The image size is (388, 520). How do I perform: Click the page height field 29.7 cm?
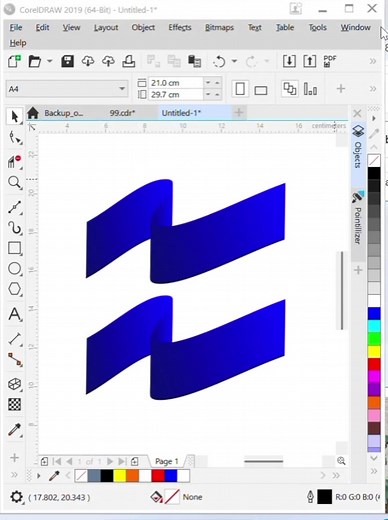[x=175, y=95]
